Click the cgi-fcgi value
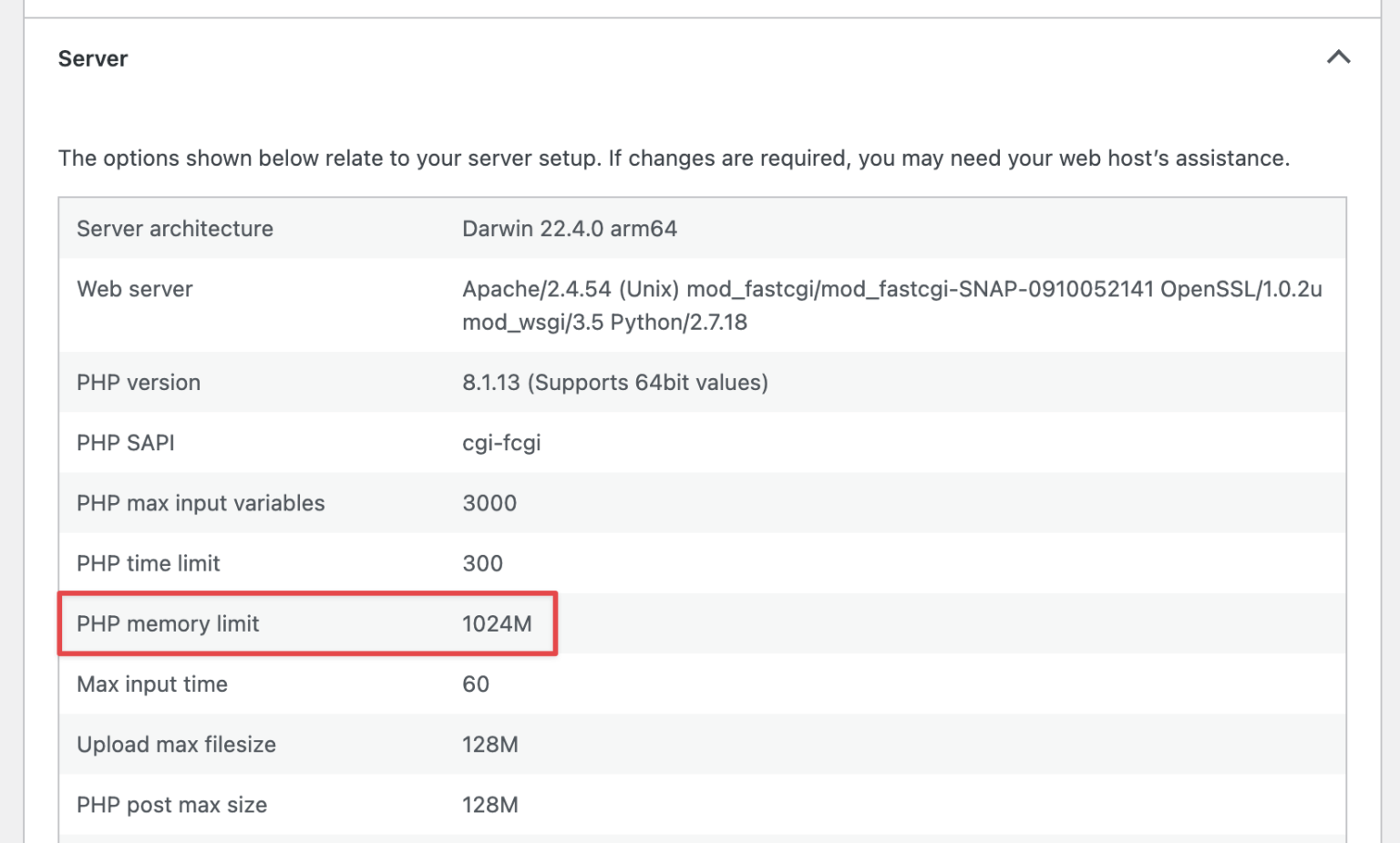Viewport: 1400px width, 843px height. pos(501,443)
